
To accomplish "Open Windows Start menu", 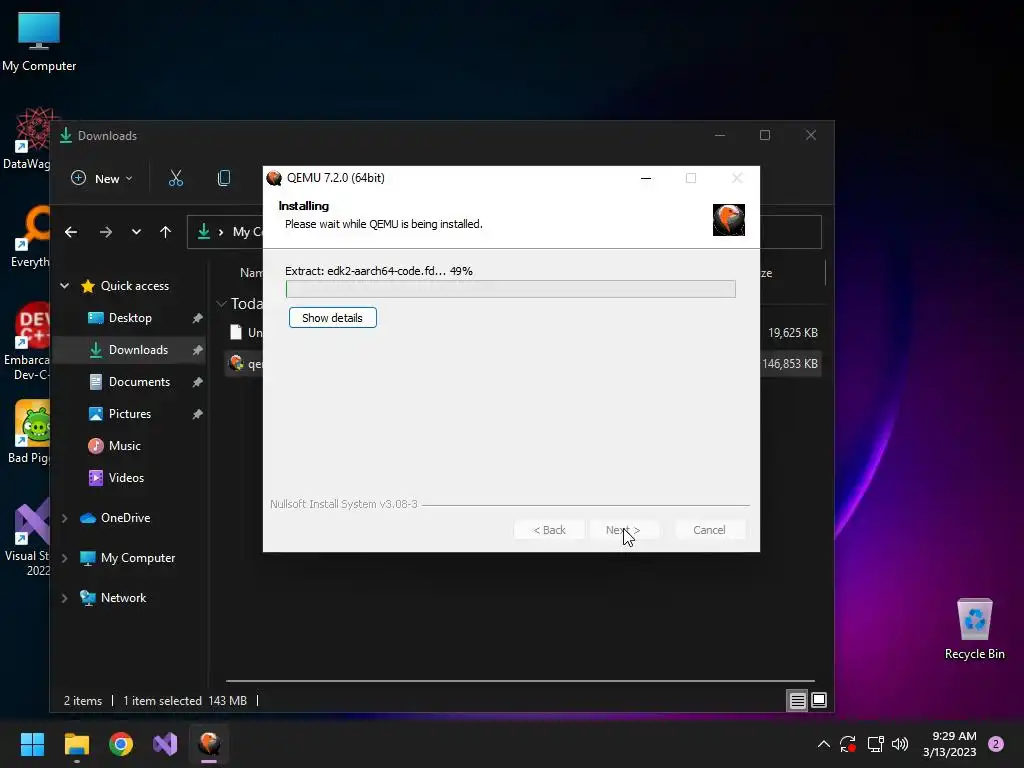I will pos(32,744).
